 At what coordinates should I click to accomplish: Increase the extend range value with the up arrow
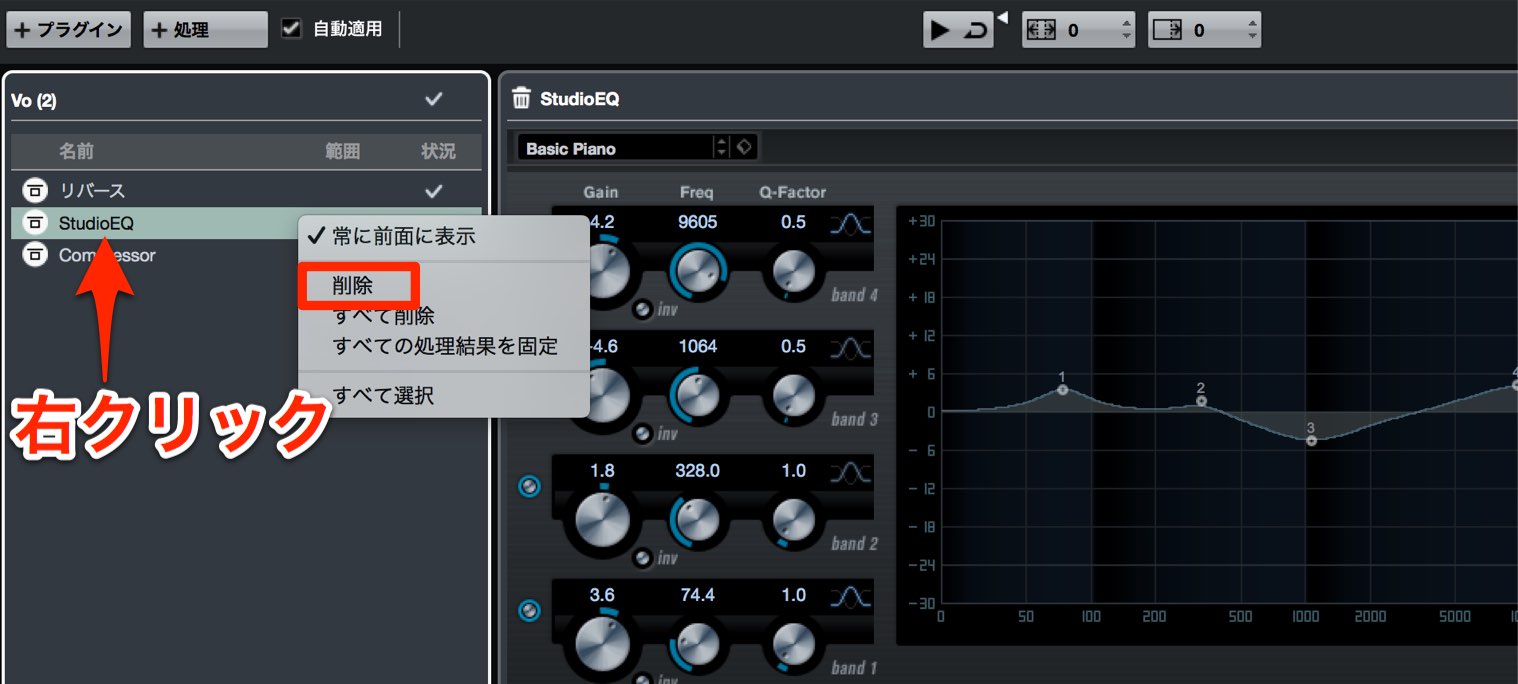[x=1126, y=23]
